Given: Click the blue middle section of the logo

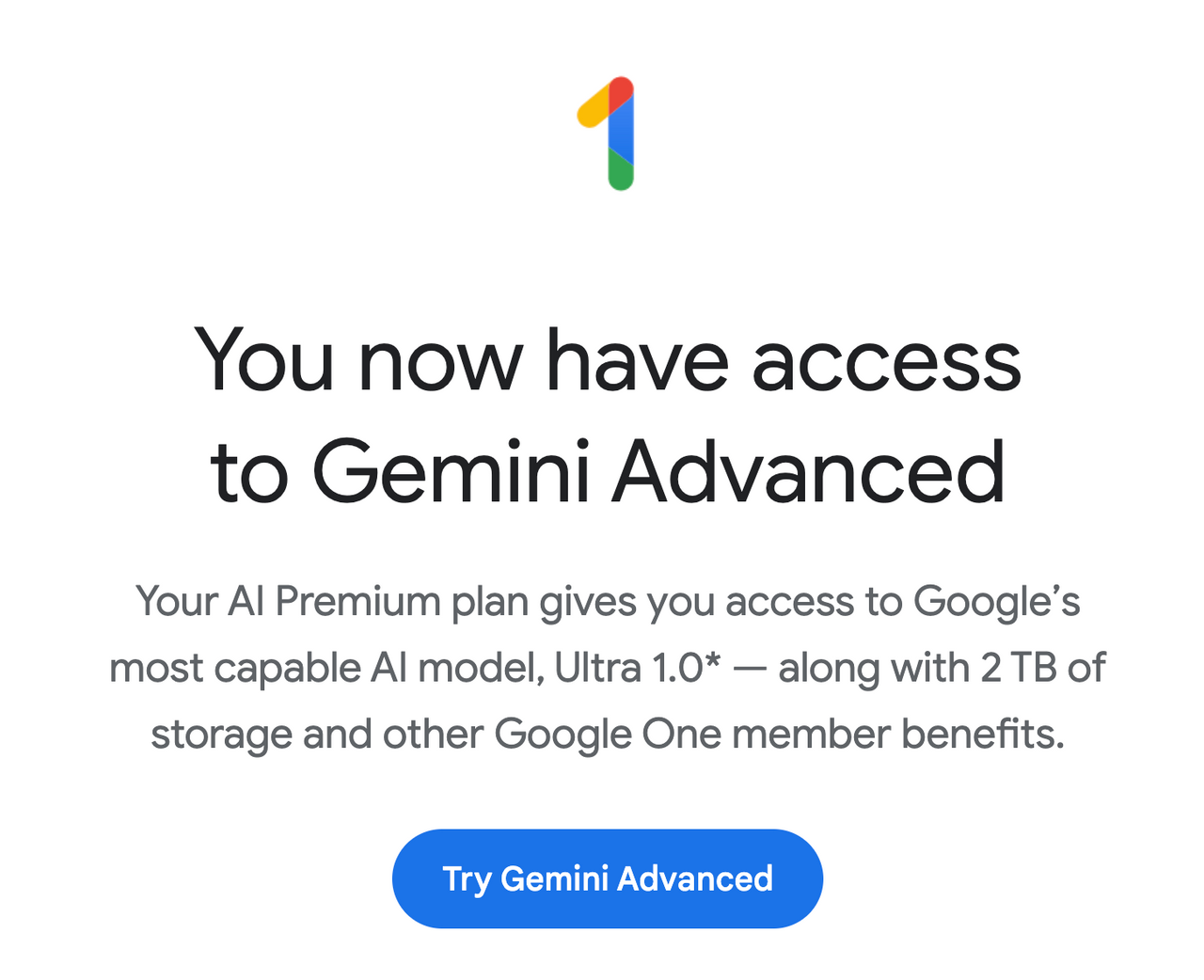Looking at the screenshot, I should point(621,132).
